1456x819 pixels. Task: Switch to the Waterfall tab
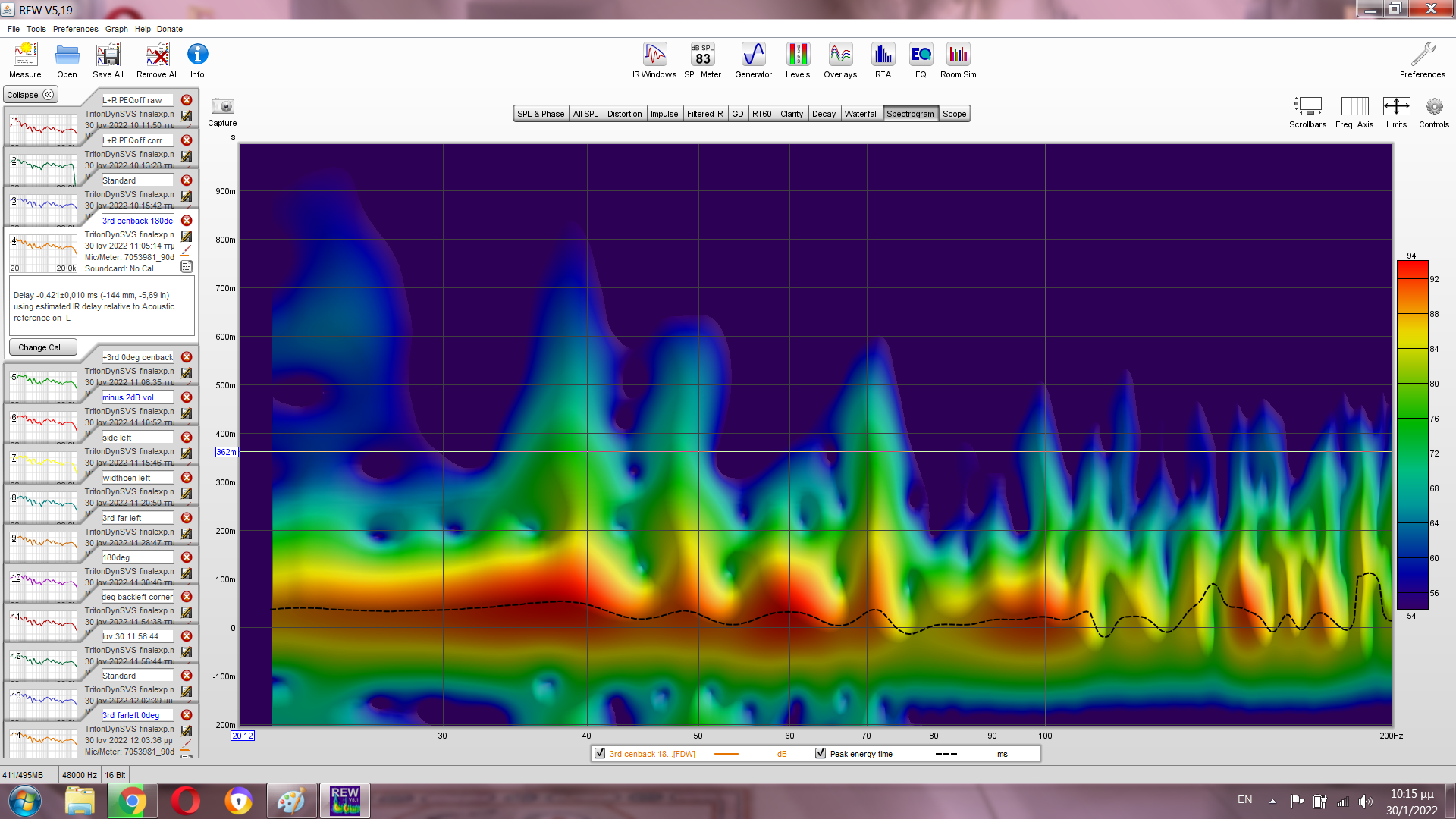861,114
